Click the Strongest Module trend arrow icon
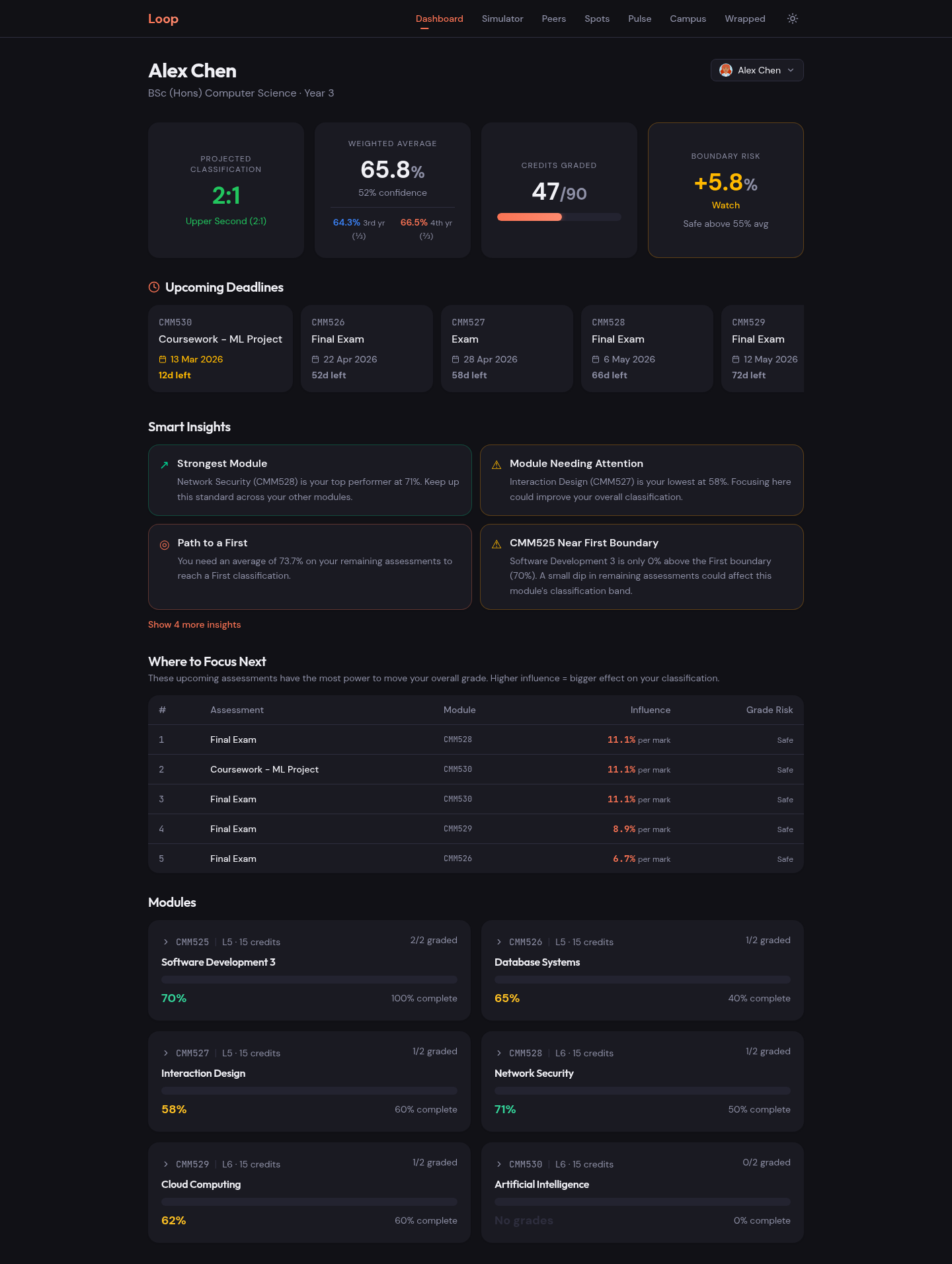The image size is (952, 1264). 165,465
